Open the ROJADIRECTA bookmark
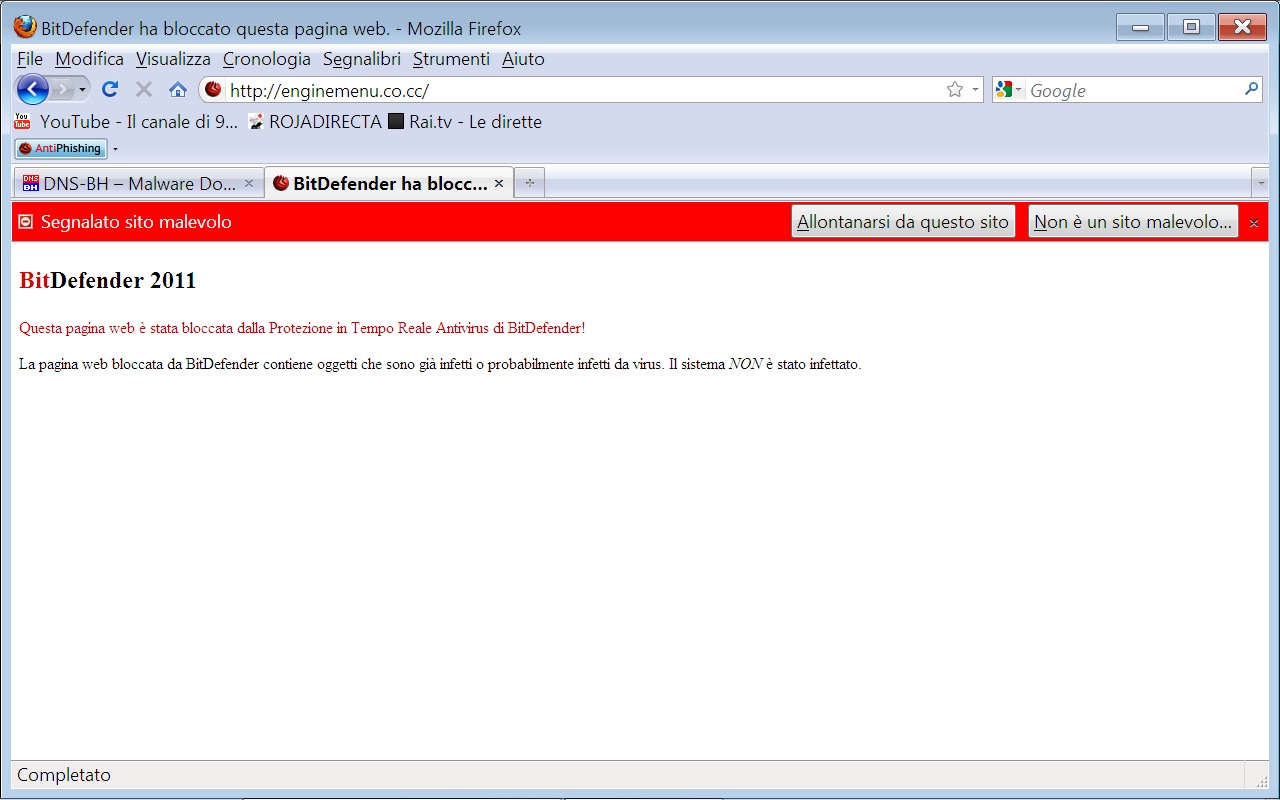1280x800 pixels. click(315, 122)
